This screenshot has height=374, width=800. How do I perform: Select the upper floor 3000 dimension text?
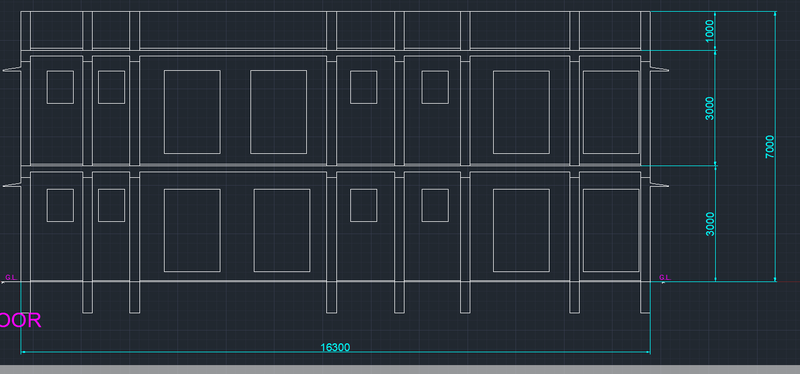click(x=710, y=108)
